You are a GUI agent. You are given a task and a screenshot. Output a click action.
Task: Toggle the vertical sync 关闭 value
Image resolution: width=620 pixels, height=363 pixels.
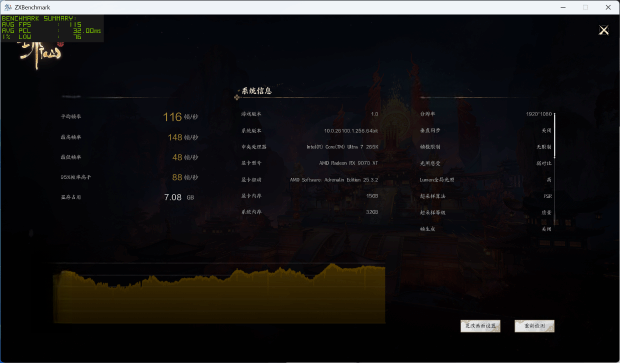(x=546, y=130)
